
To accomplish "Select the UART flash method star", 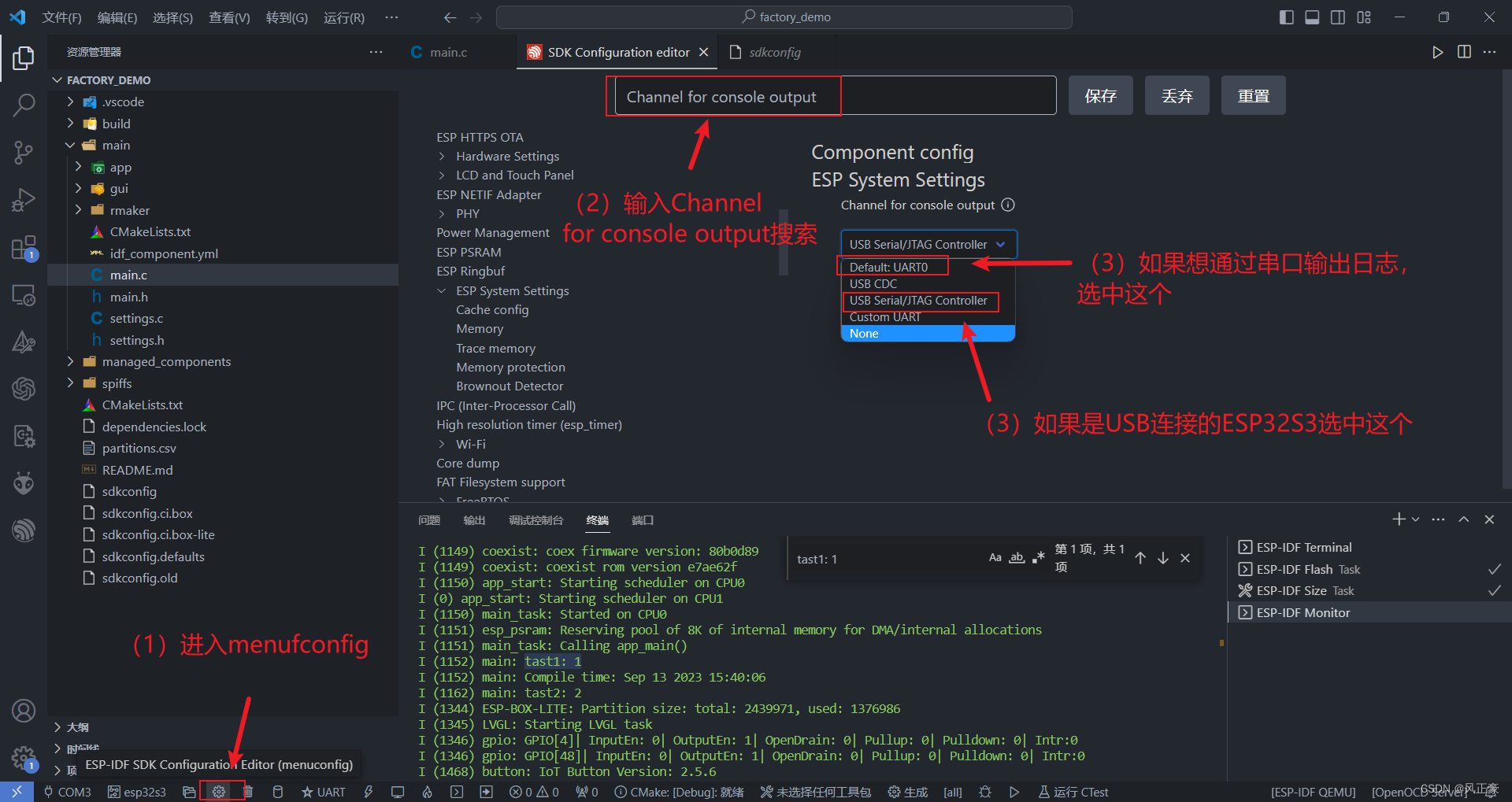I will [x=324, y=792].
